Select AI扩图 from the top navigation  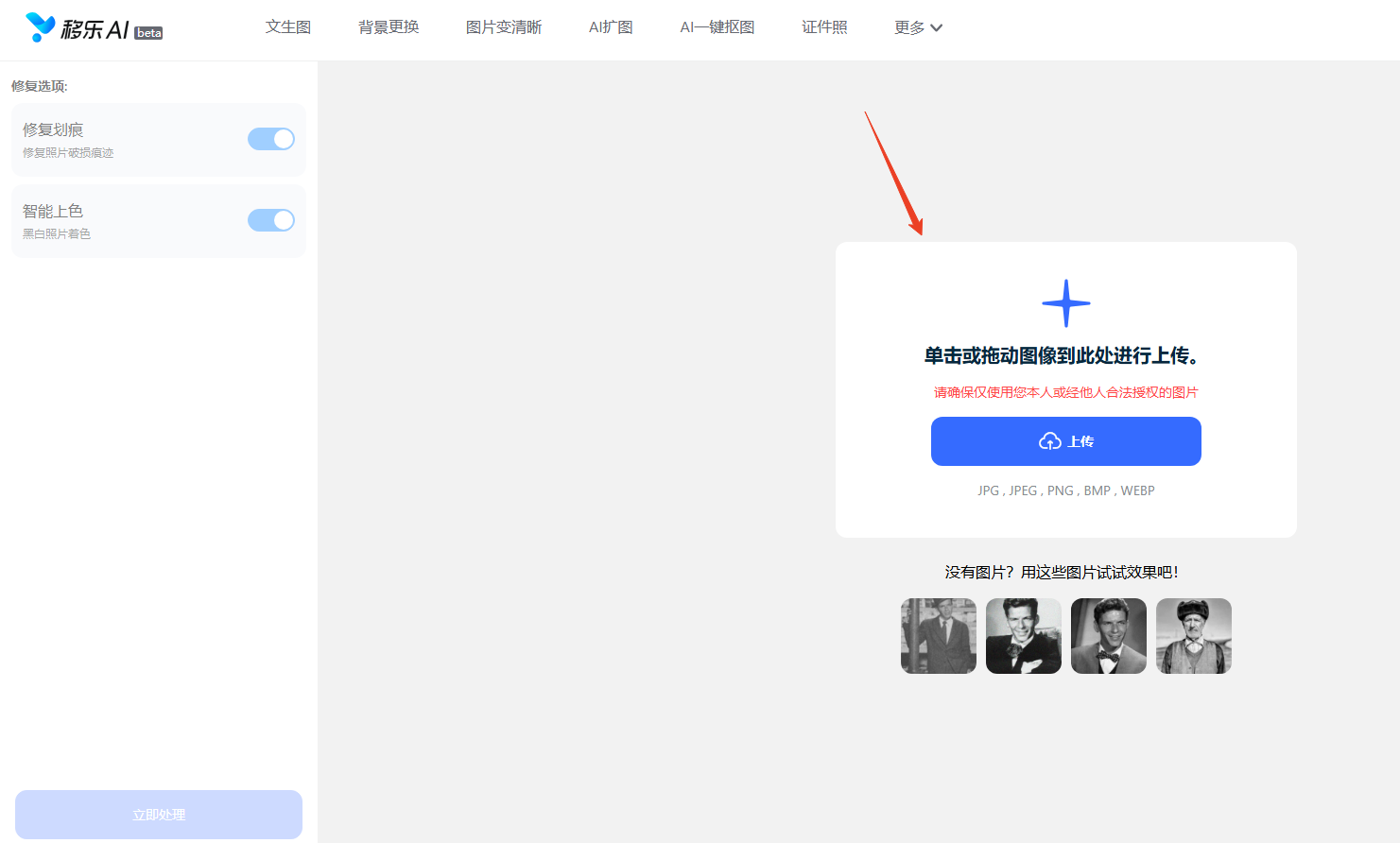611,27
